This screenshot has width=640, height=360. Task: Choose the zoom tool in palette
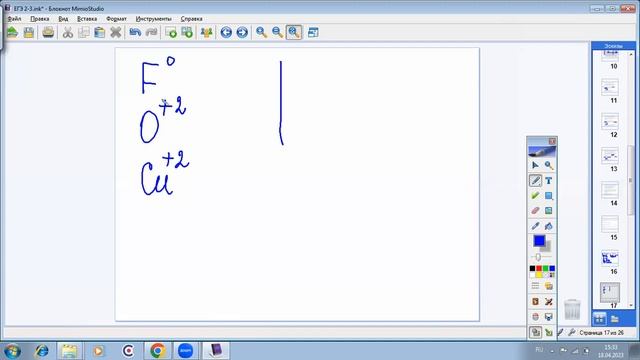click(549, 165)
